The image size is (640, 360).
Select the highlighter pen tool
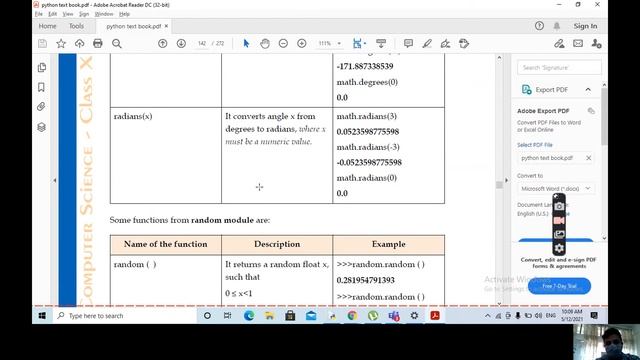427,43
